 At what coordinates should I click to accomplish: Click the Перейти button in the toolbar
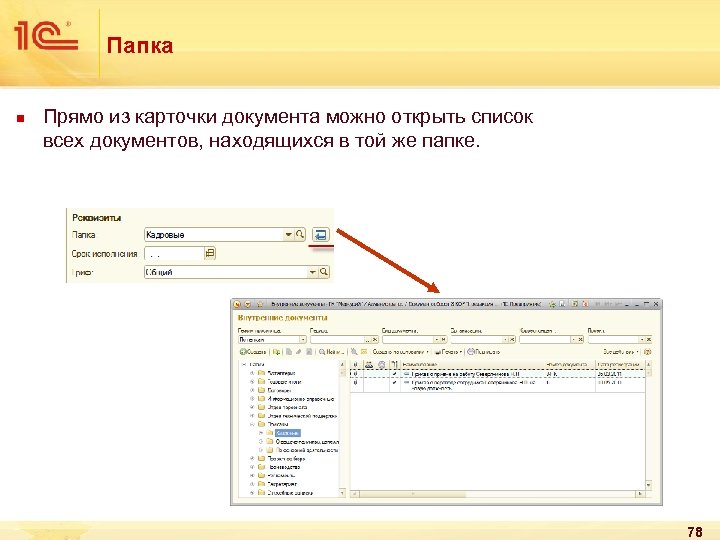click(x=484, y=352)
